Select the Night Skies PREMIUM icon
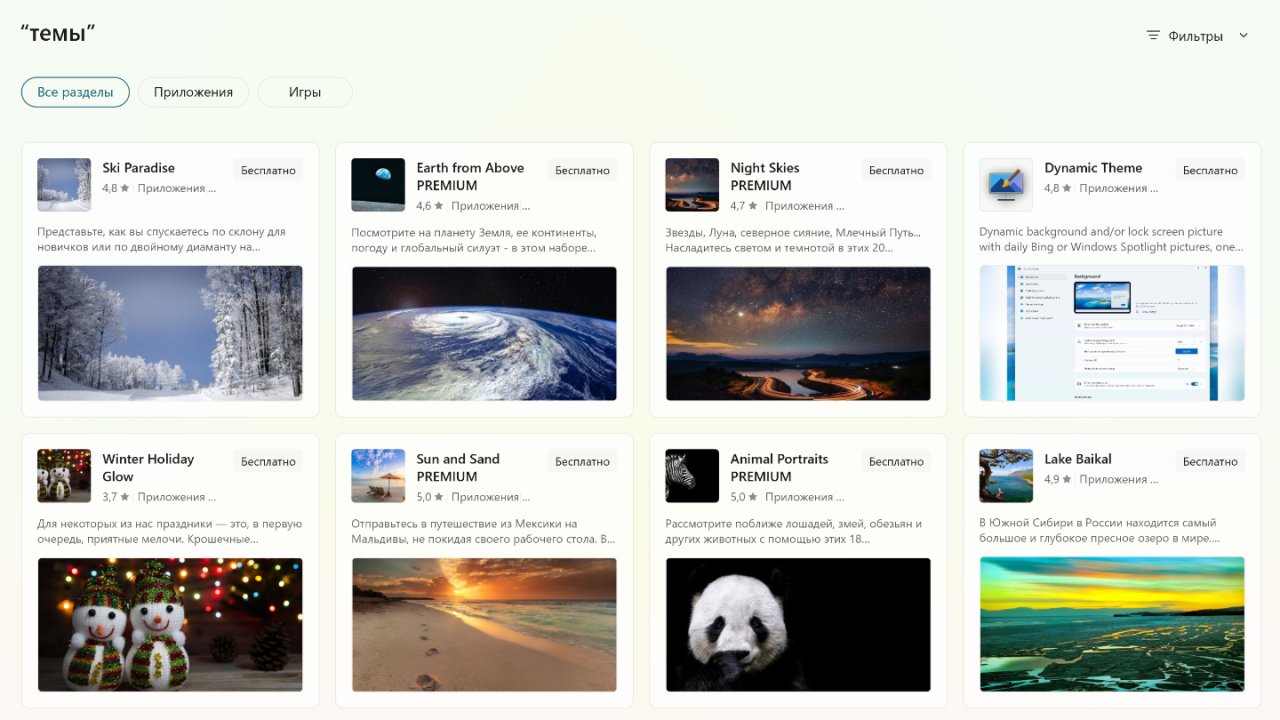Image resolution: width=1280 pixels, height=720 pixels. point(692,185)
